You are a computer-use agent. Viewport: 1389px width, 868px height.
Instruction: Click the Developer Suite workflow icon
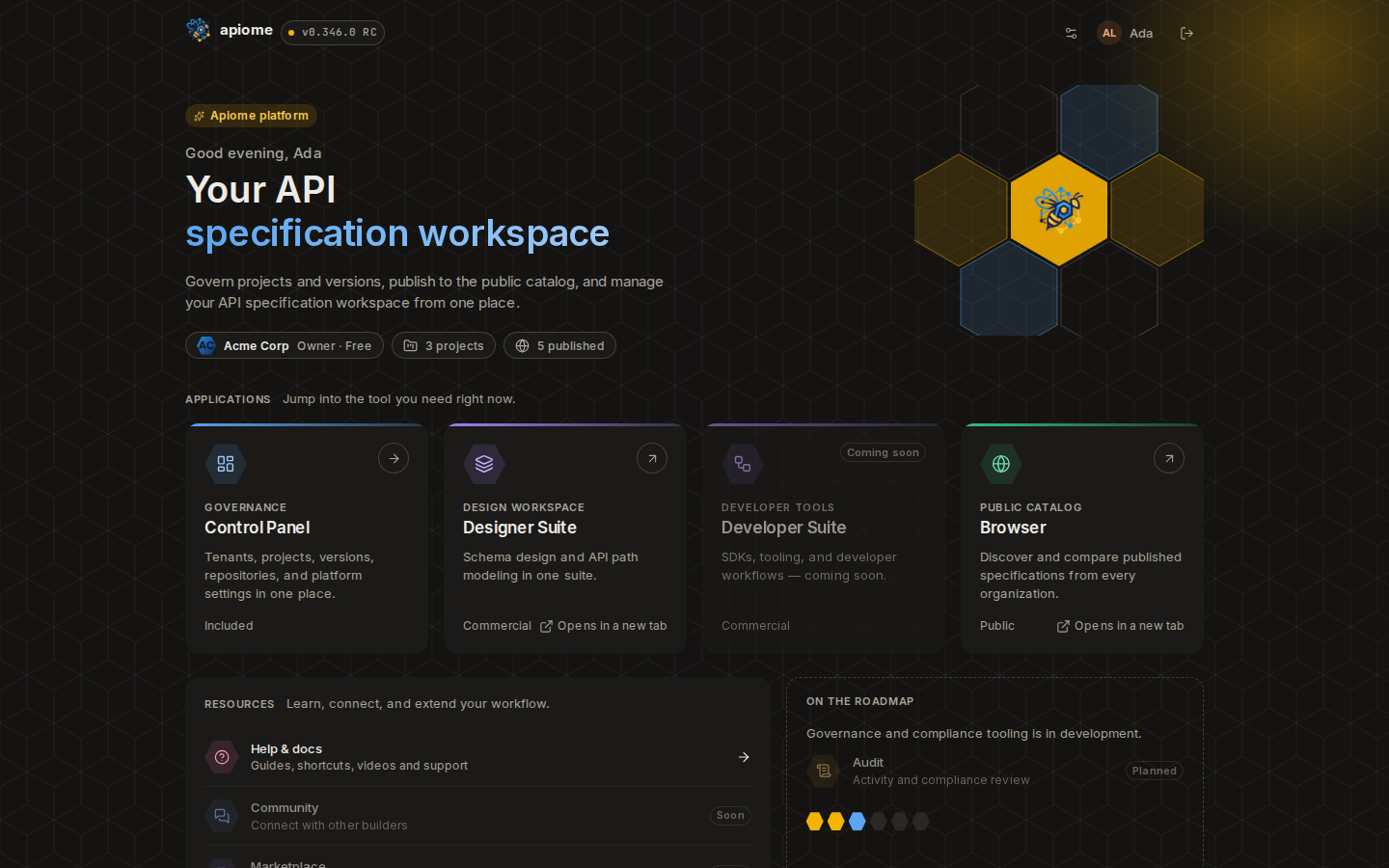[743, 464]
